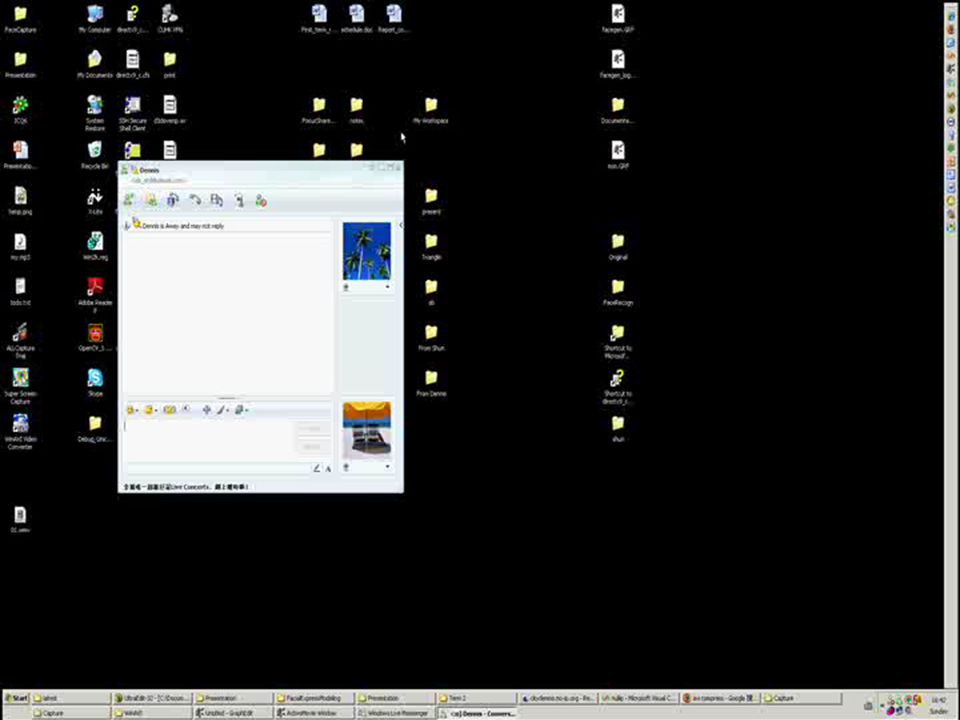Select the From Shun folder on desktop
Image resolution: width=960 pixels, height=720 pixels.
[431, 337]
